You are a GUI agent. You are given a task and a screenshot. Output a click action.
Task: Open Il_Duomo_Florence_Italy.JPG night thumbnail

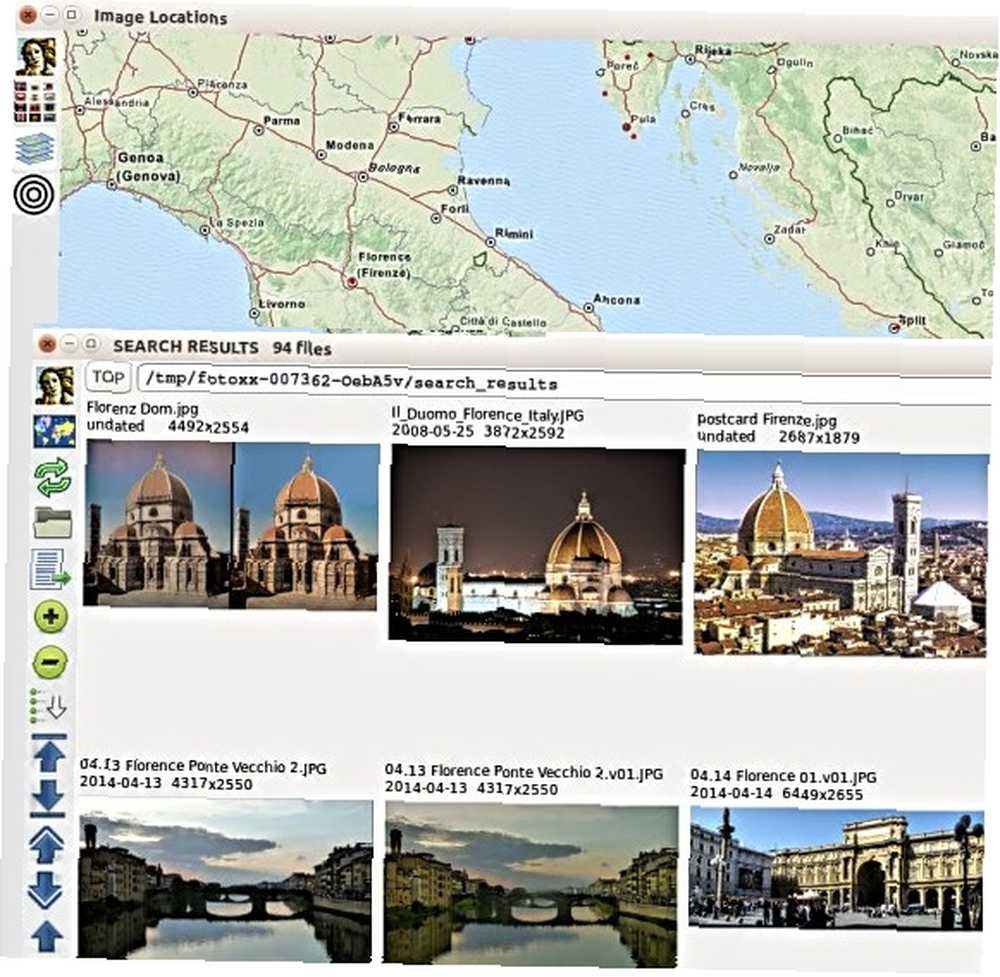[x=536, y=543]
